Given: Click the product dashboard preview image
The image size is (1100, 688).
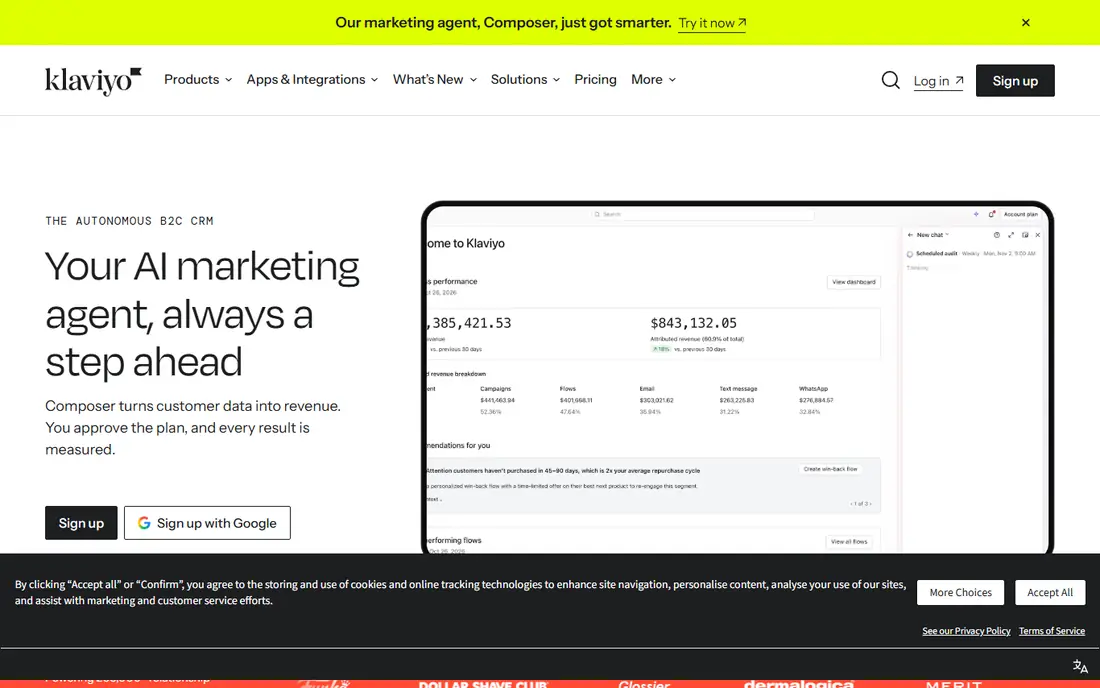Looking at the screenshot, I should click(x=737, y=377).
